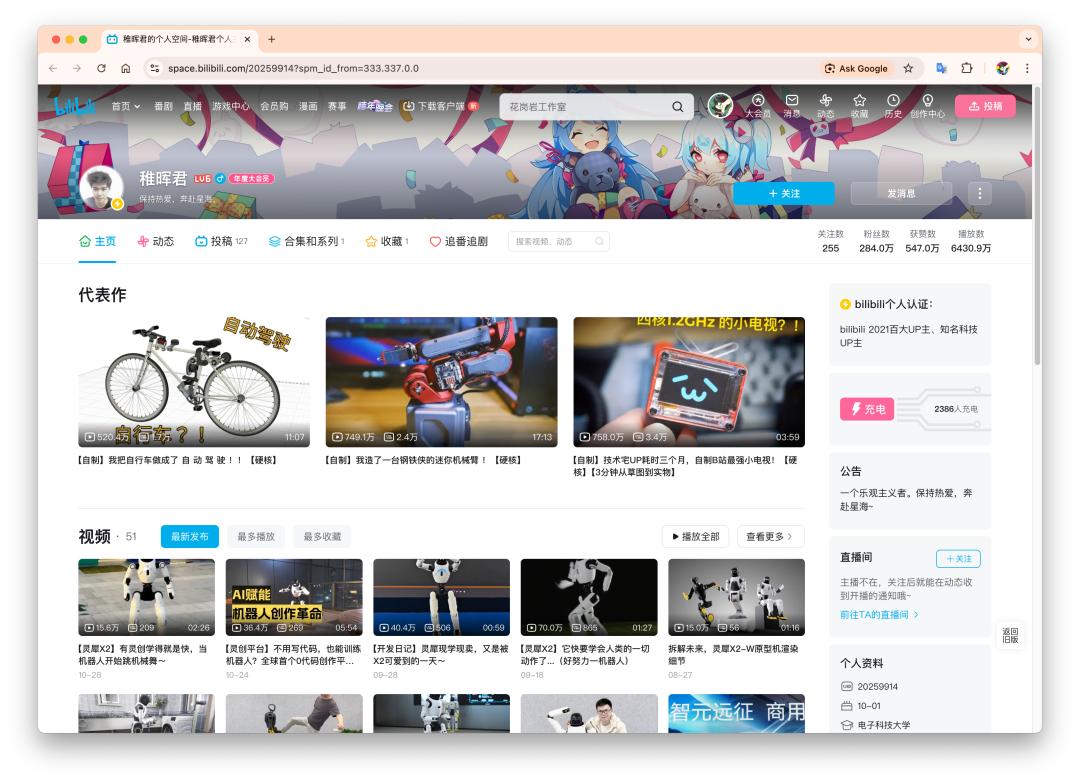Open Chrome three-dot menu
The image size is (1080, 783).
[x=1027, y=68]
